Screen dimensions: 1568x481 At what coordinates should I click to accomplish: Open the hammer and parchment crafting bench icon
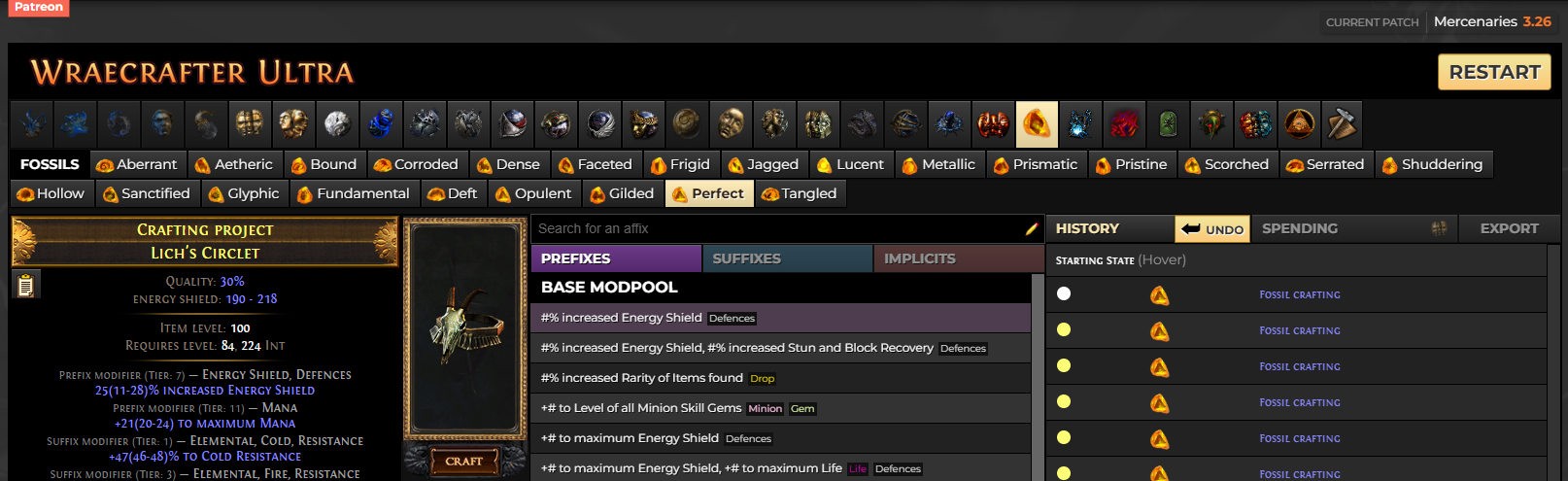(1343, 123)
